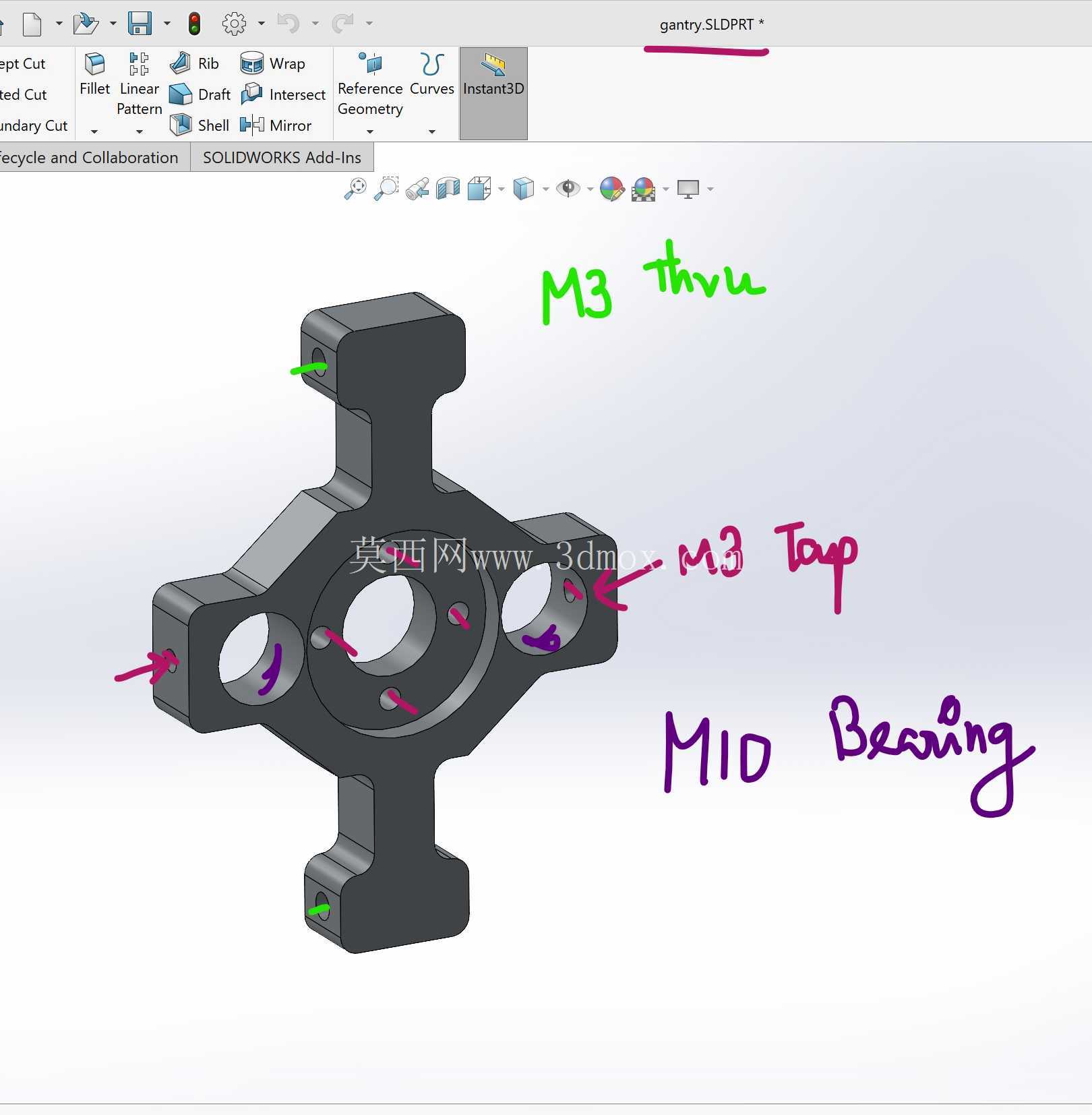Expand the View Settings dropdown arrow
Viewport: 1092px width, 1115px height.
pyautogui.click(x=710, y=189)
